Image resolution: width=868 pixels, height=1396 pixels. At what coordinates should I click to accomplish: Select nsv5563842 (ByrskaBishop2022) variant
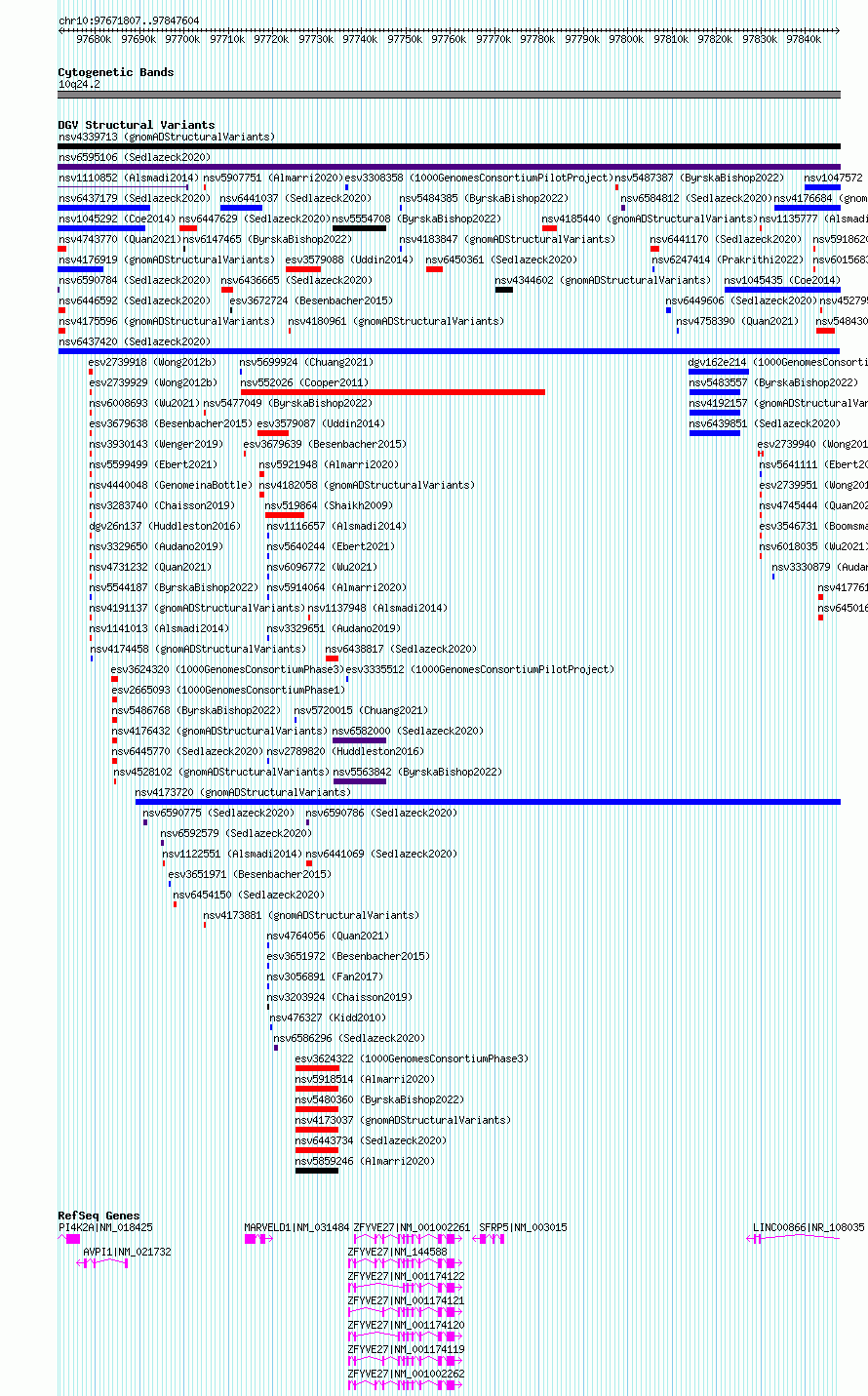tap(418, 772)
